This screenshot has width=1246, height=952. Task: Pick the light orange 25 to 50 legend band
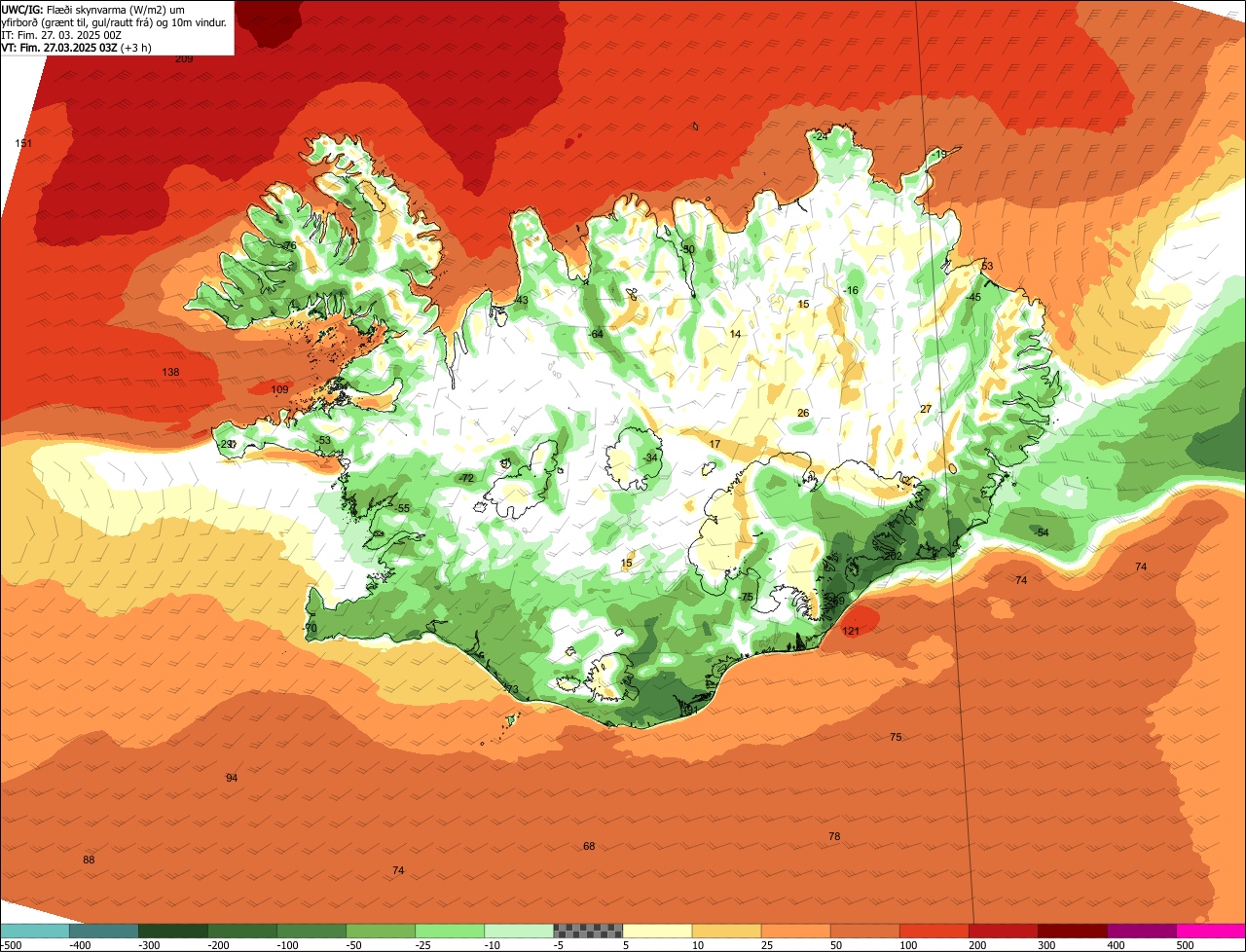(795, 931)
